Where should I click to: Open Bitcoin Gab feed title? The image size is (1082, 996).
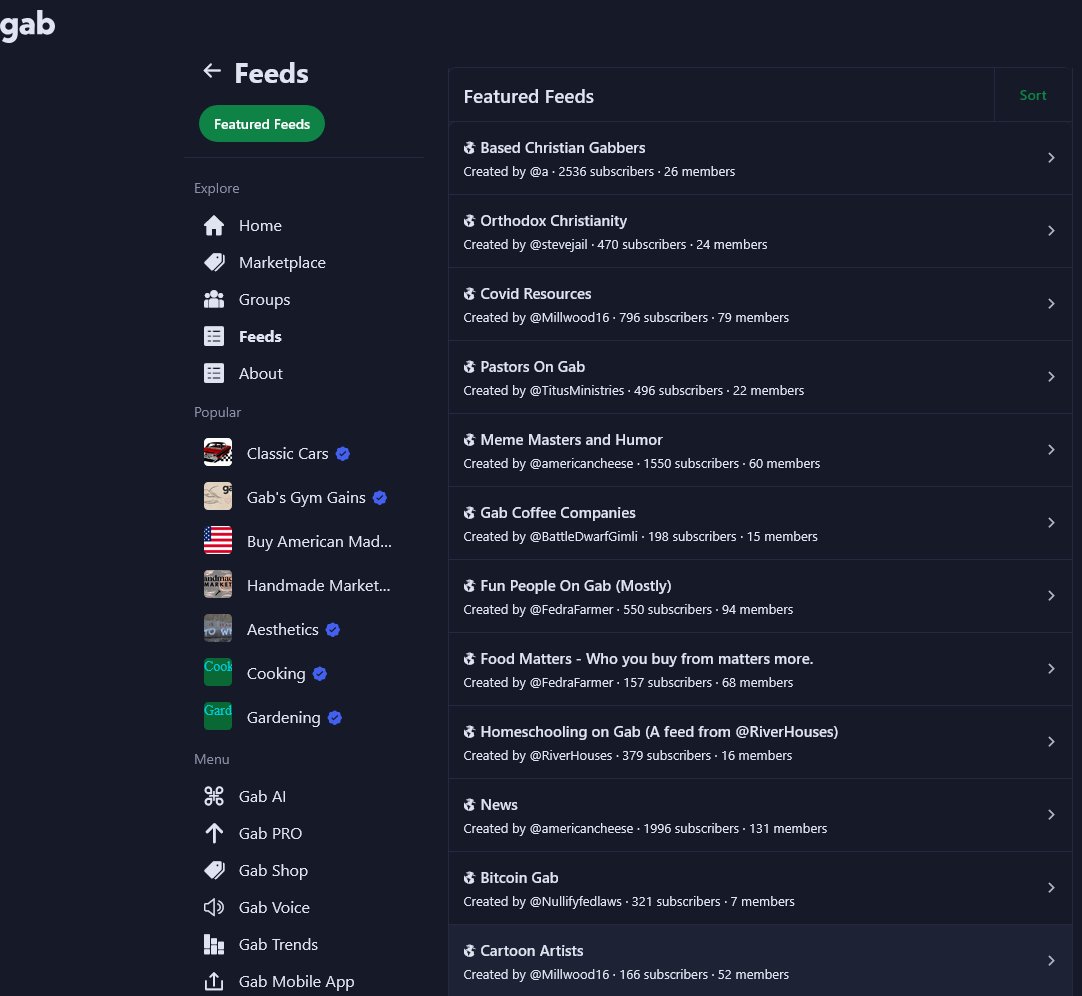(519, 878)
